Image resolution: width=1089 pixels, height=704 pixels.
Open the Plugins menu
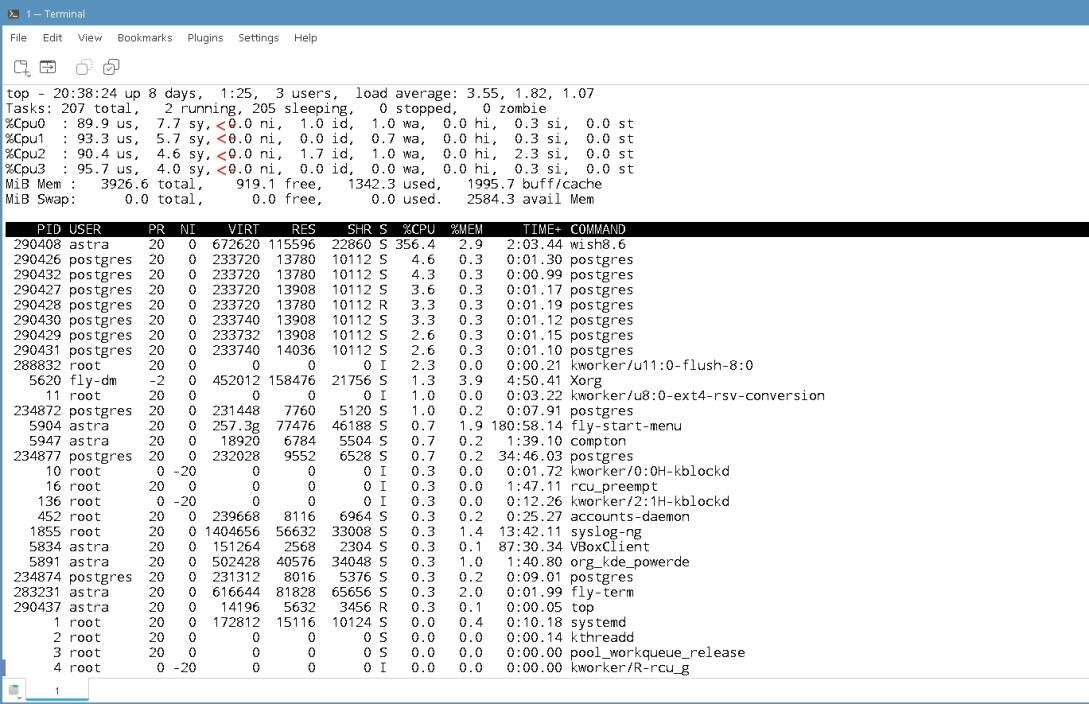(x=205, y=38)
